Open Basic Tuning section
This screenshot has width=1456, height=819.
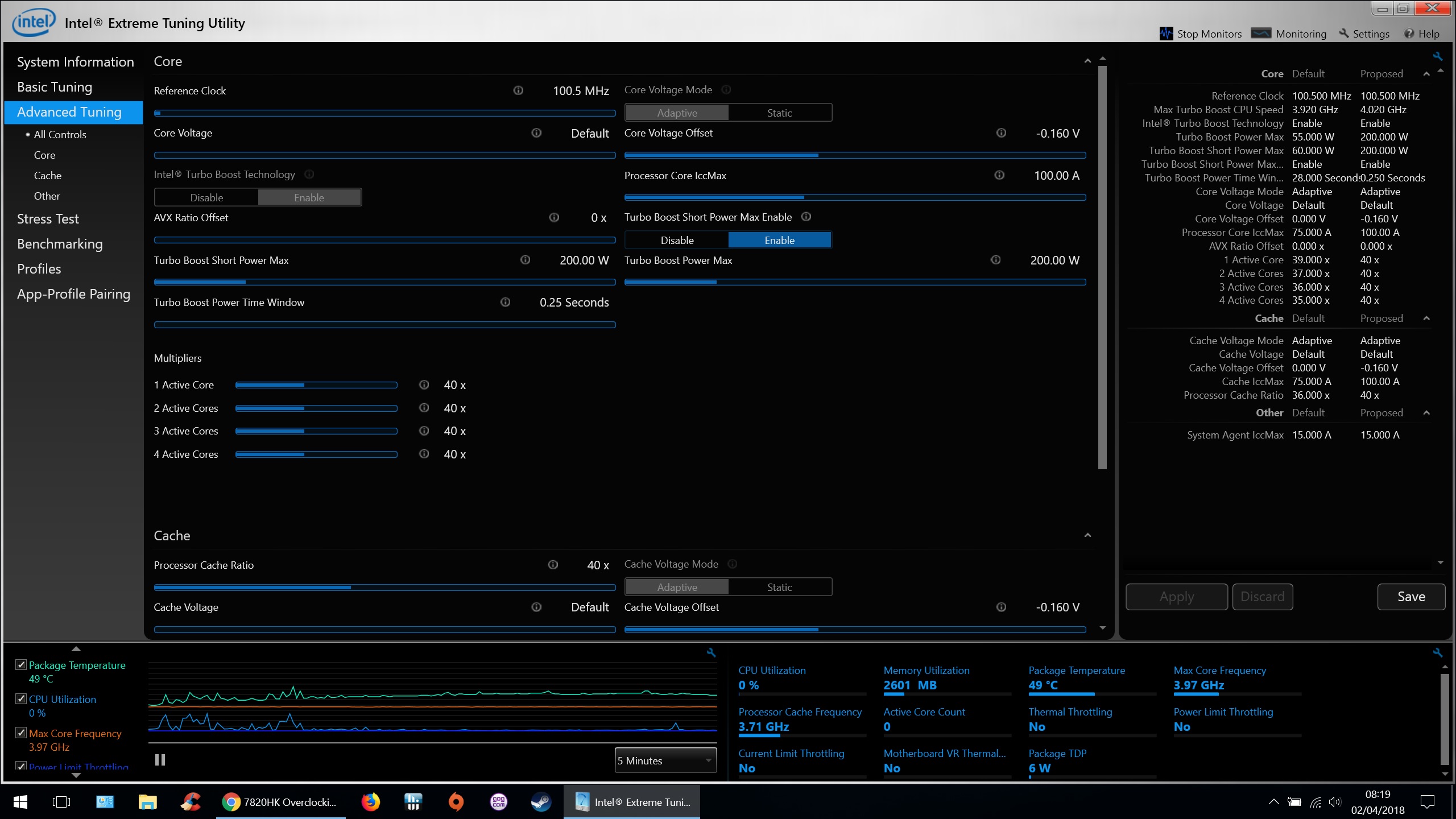(55, 87)
